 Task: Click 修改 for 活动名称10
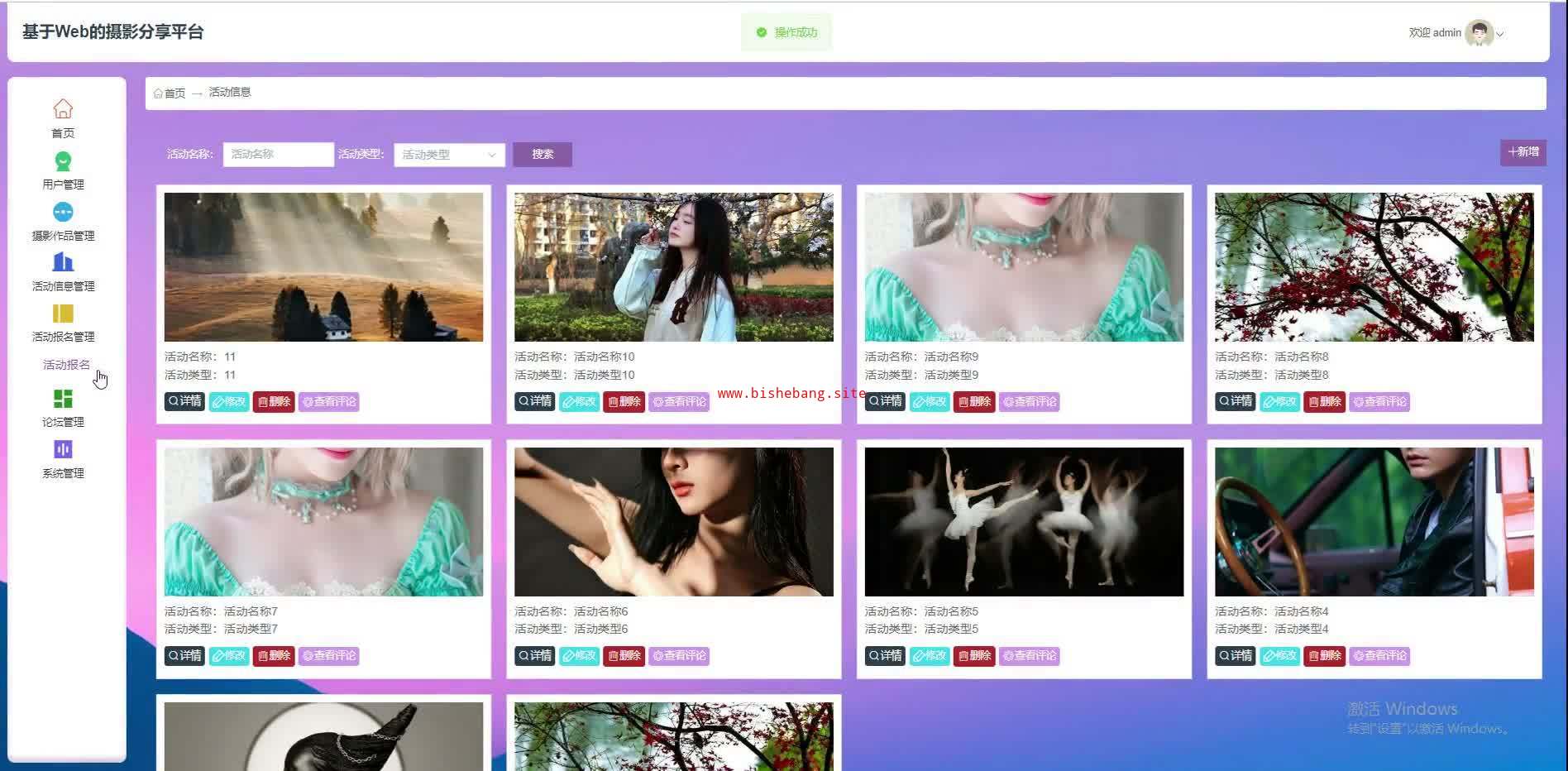579,402
